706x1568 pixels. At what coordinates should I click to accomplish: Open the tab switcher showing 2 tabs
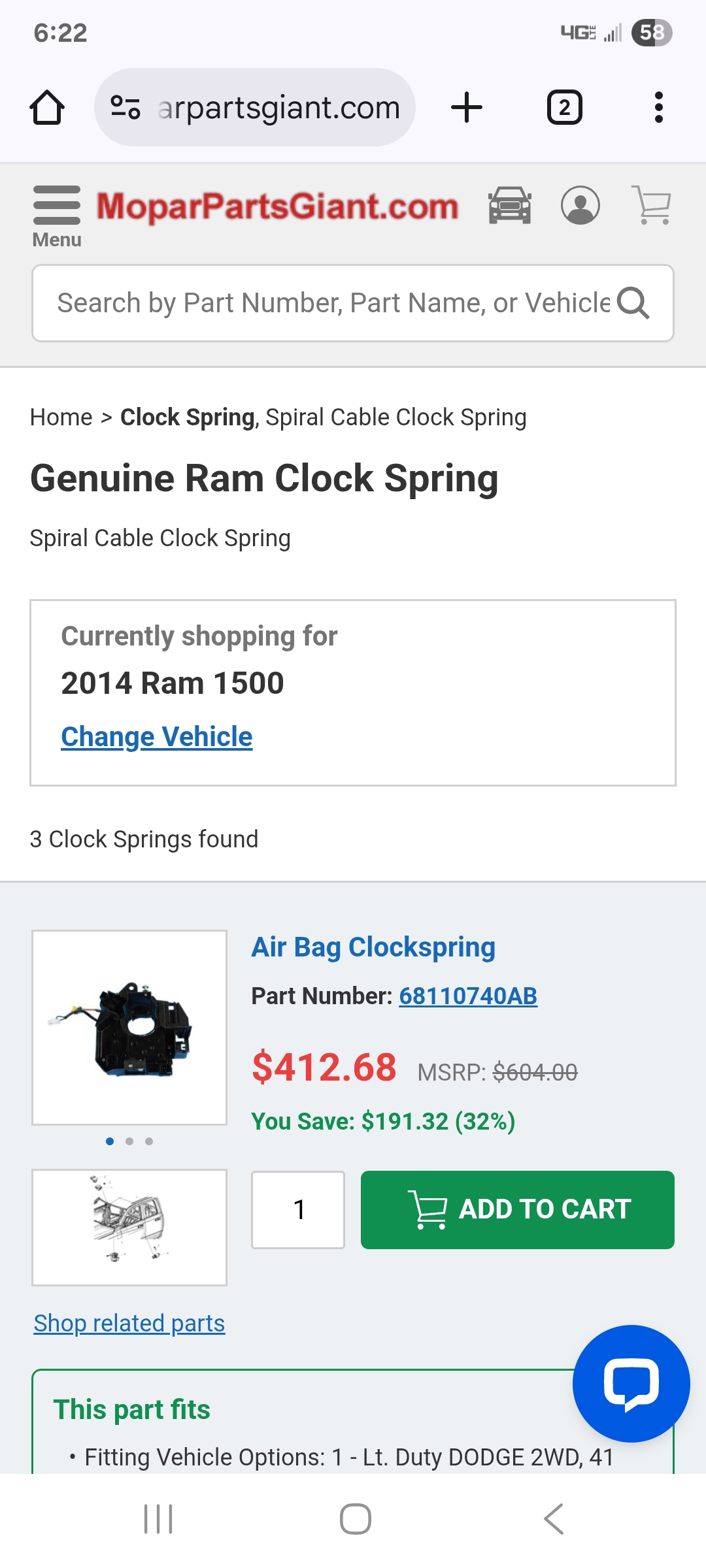tap(563, 106)
